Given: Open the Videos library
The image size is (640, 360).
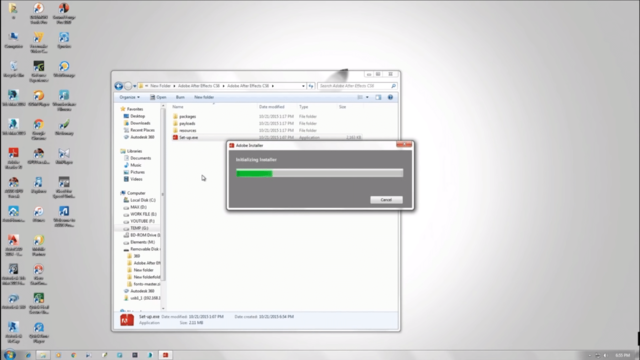Looking at the screenshot, I should [x=136, y=179].
